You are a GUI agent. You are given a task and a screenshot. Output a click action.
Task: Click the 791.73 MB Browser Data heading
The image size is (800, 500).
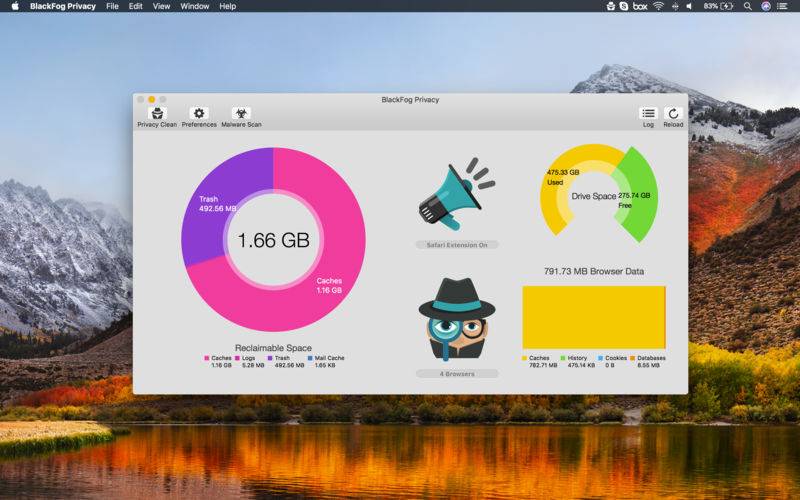593,271
